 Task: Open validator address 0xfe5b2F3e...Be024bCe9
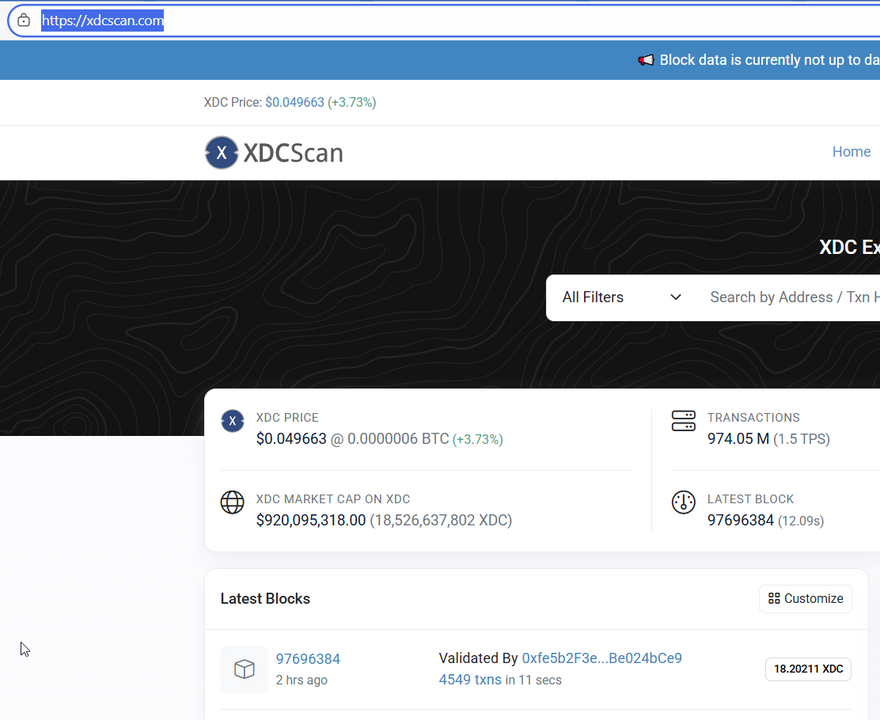pos(601,658)
